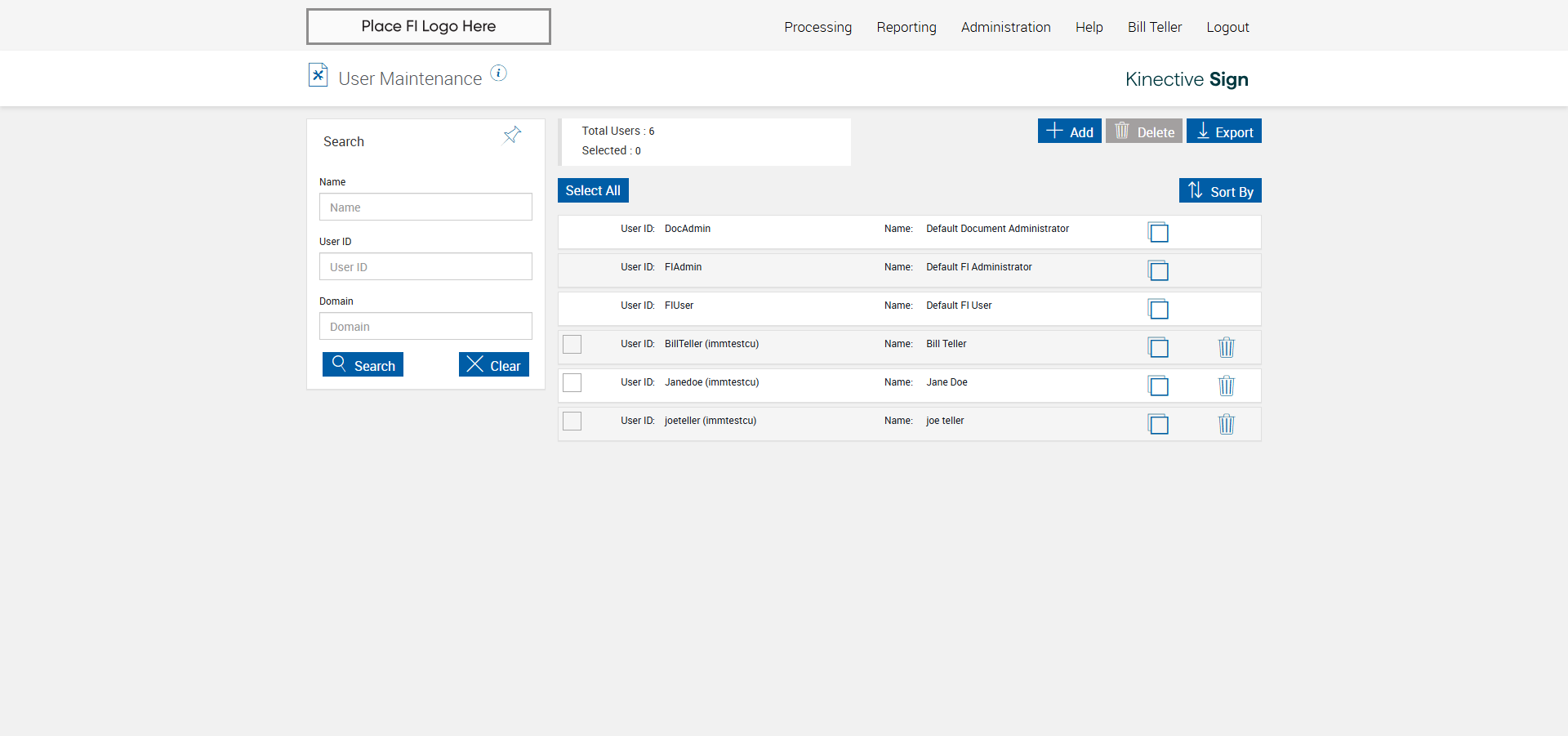1568x736 pixels.
Task: Open copy icon for joeteller row
Action: [1158, 424]
